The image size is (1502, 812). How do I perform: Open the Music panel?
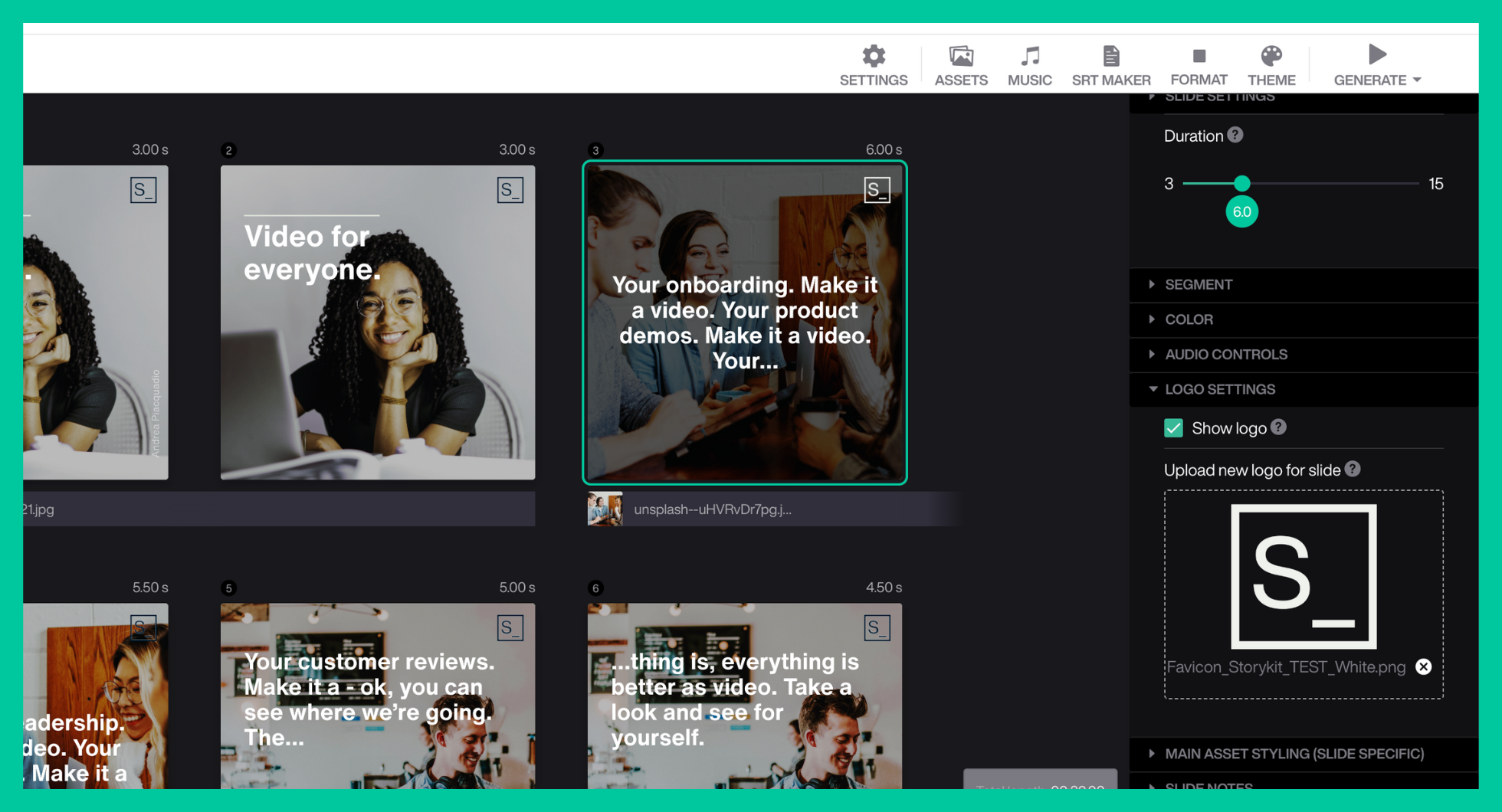click(x=1029, y=64)
